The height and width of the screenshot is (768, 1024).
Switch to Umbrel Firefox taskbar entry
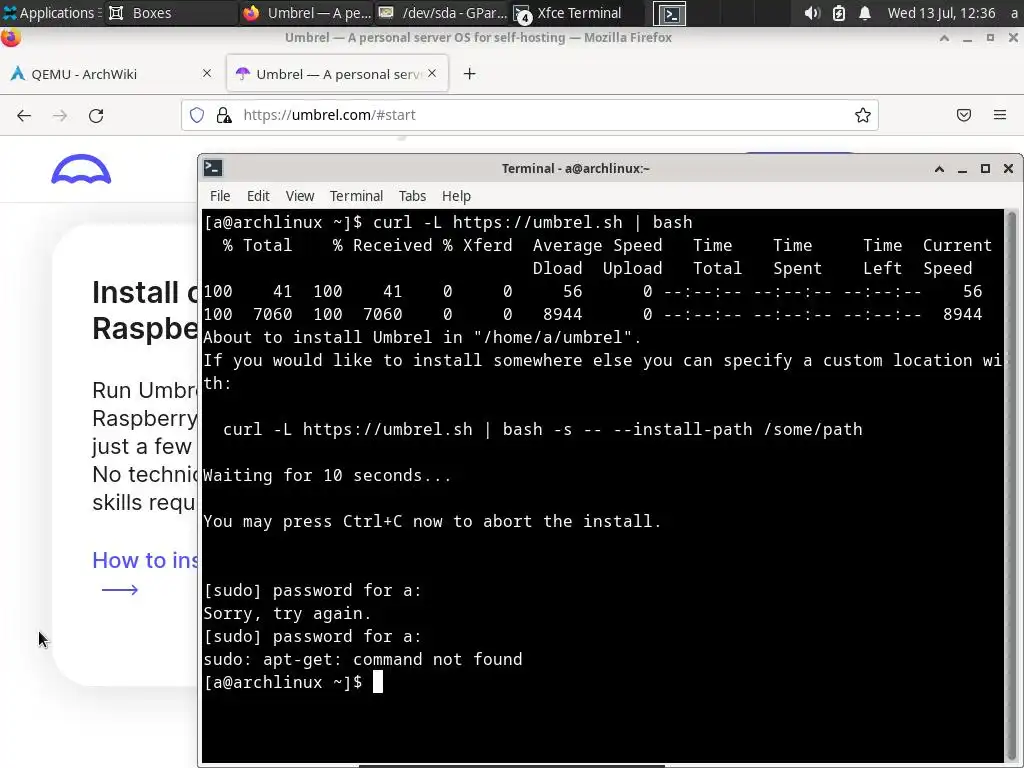pyautogui.click(x=307, y=13)
